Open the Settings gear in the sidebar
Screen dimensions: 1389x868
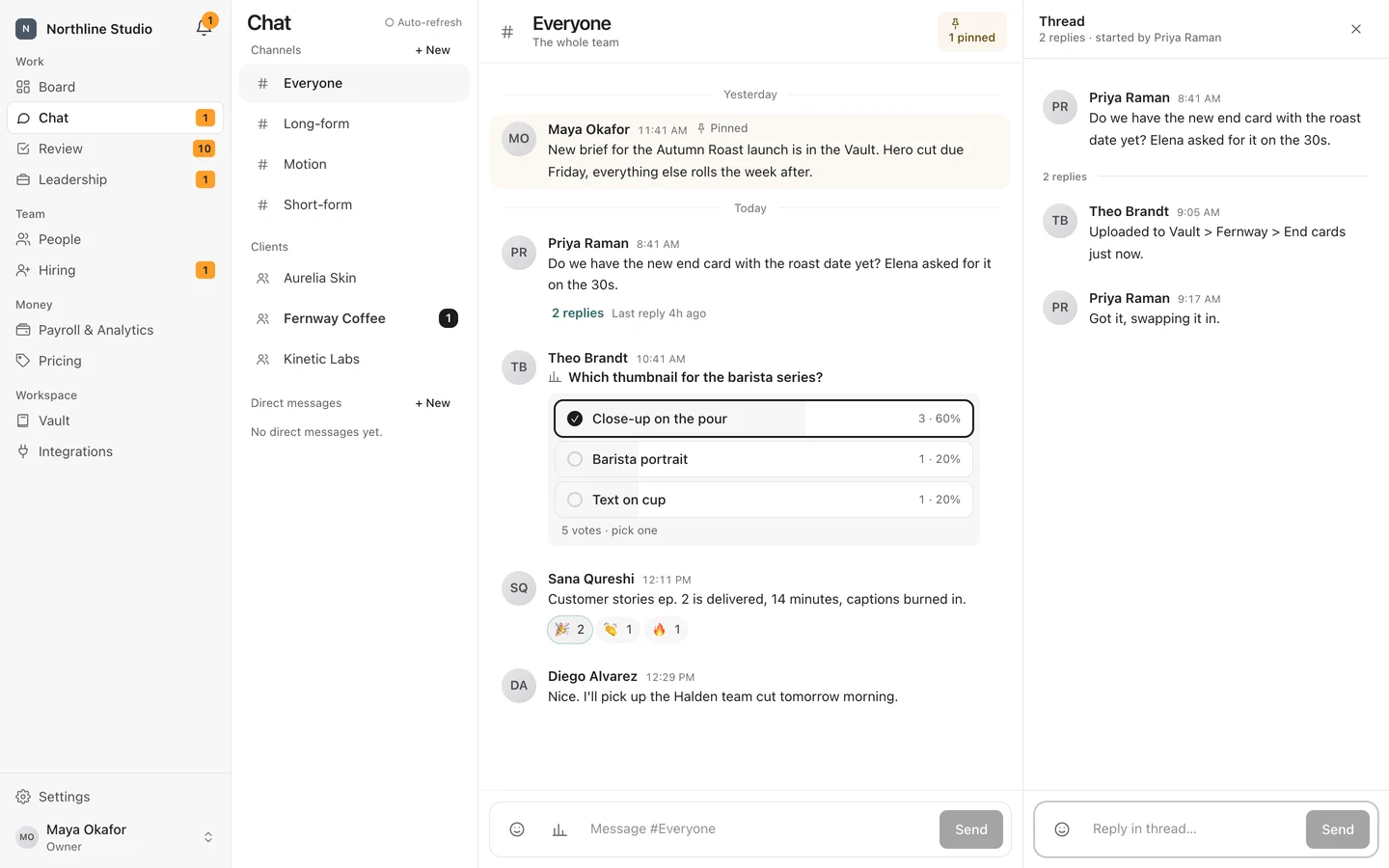click(x=23, y=797)
